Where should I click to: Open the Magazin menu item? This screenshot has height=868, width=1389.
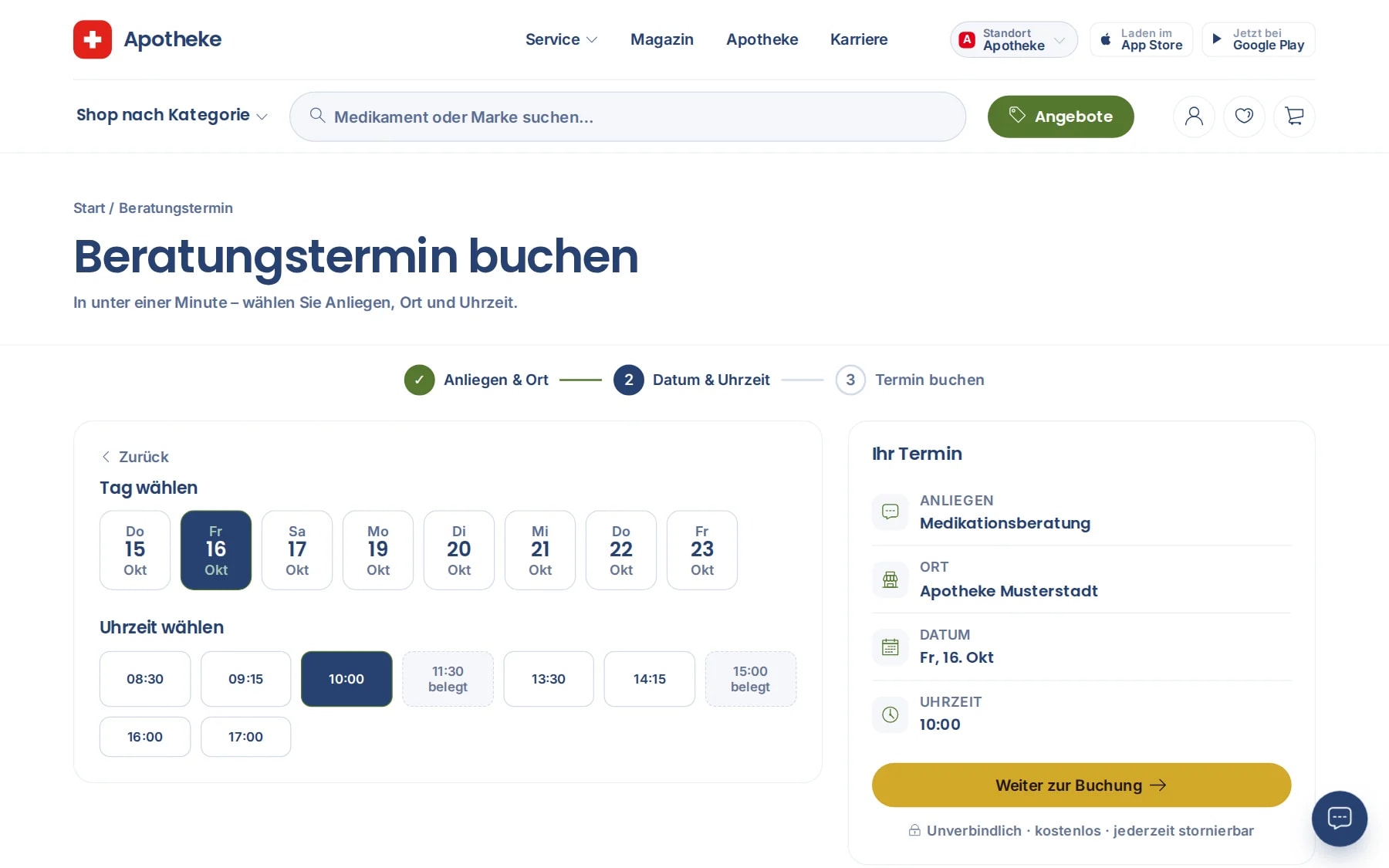tap(662, 39)
